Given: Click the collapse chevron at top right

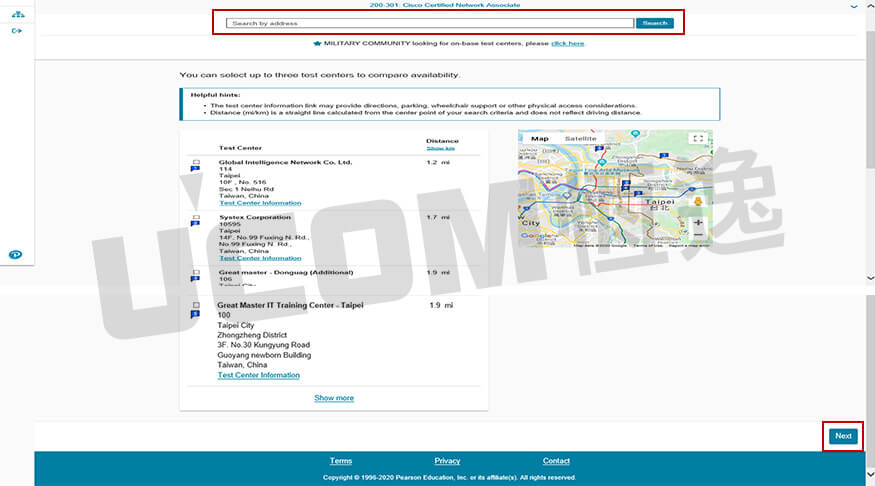Looking at the screenshot, I should pos(854,6).
